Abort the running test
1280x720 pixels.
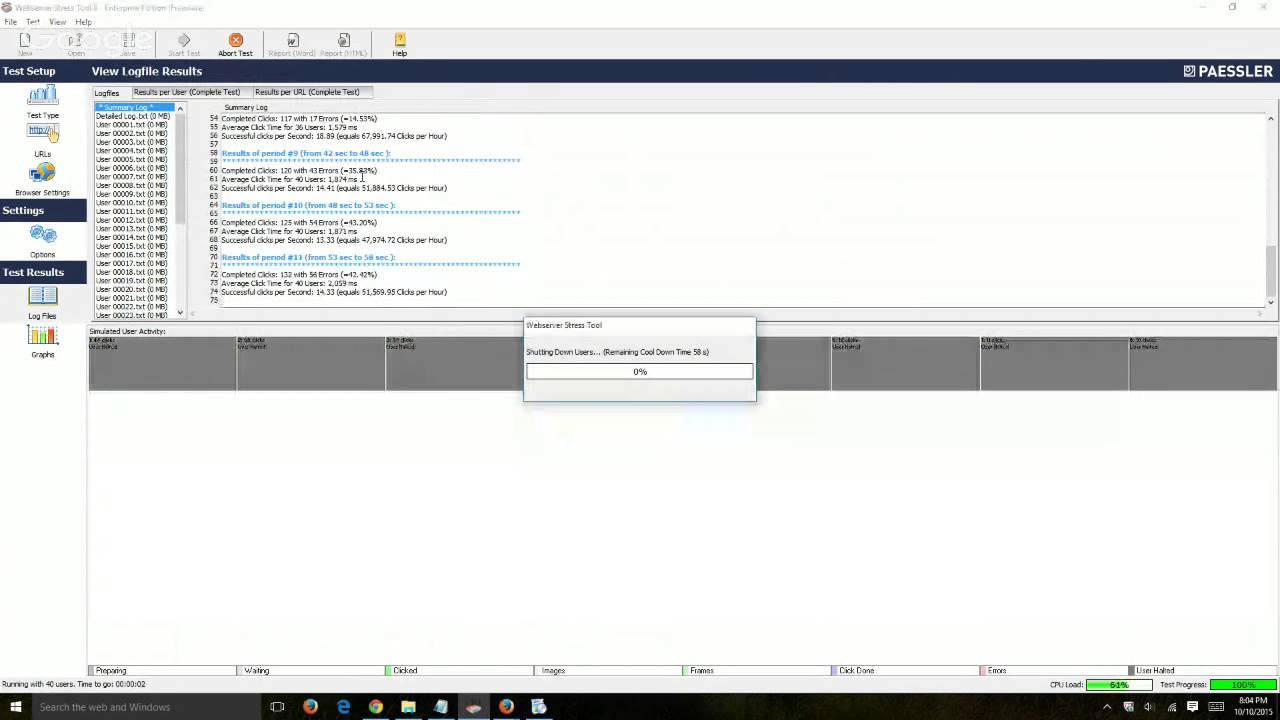click(x=236, y=44)
